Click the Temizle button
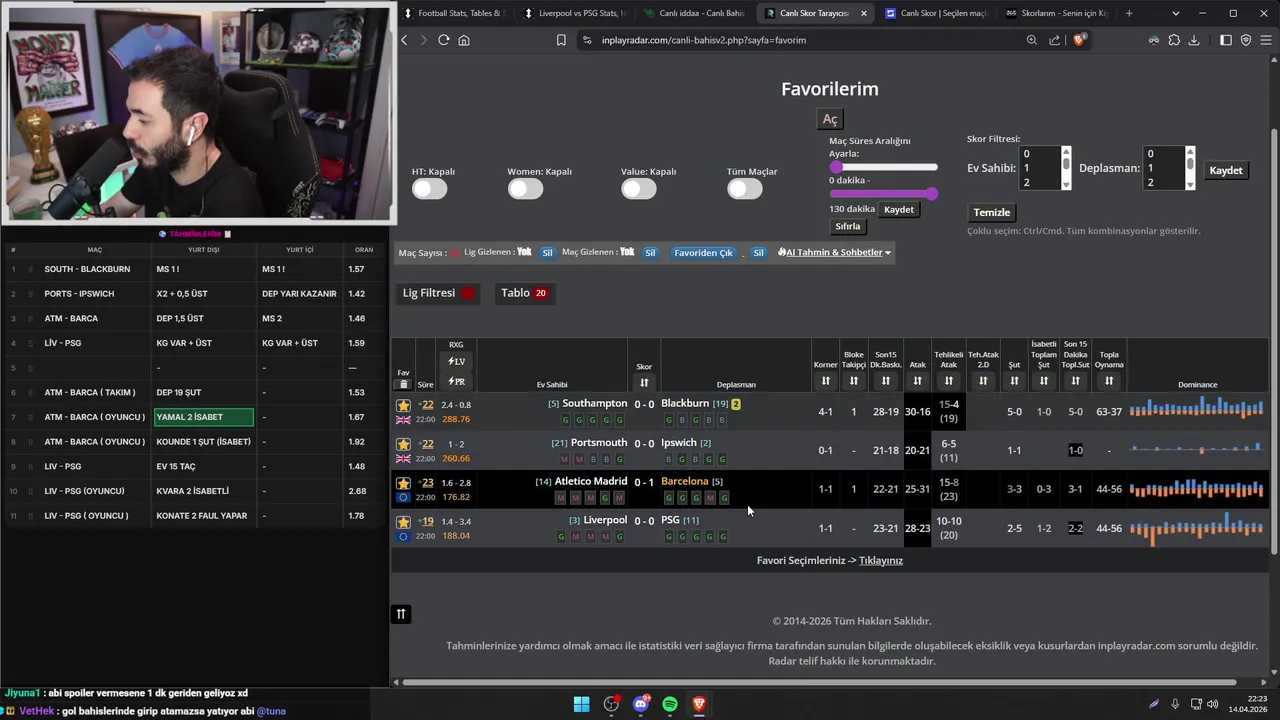 (x=992, y=212)
